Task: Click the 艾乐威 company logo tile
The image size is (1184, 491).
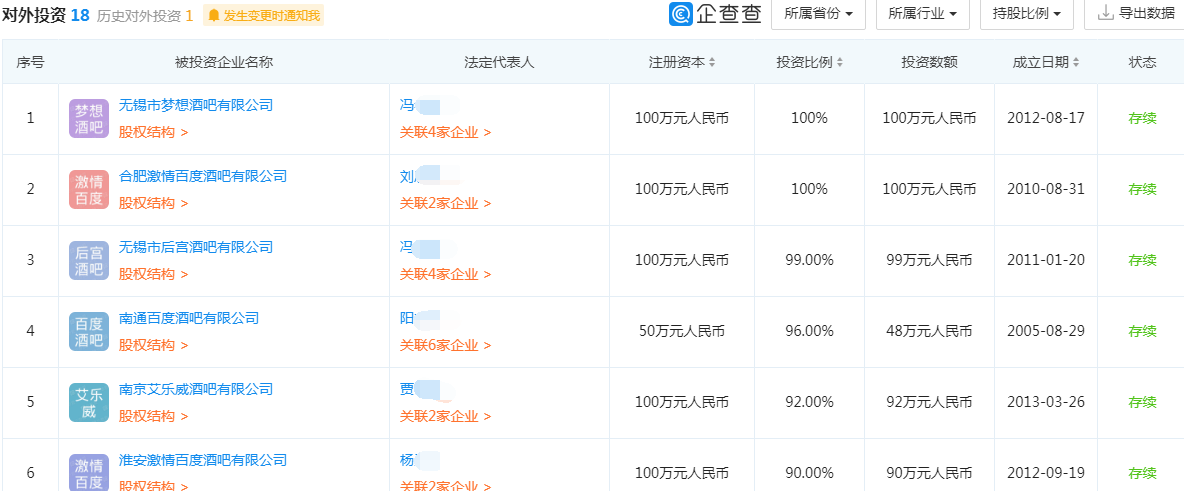Action: click(x=89, y=403)
